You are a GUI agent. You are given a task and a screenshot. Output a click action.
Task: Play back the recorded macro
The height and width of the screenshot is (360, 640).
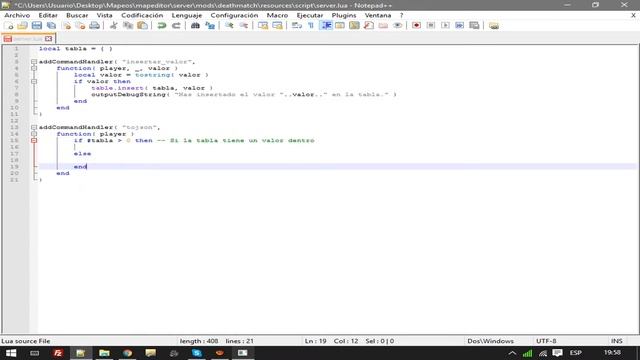445,26
